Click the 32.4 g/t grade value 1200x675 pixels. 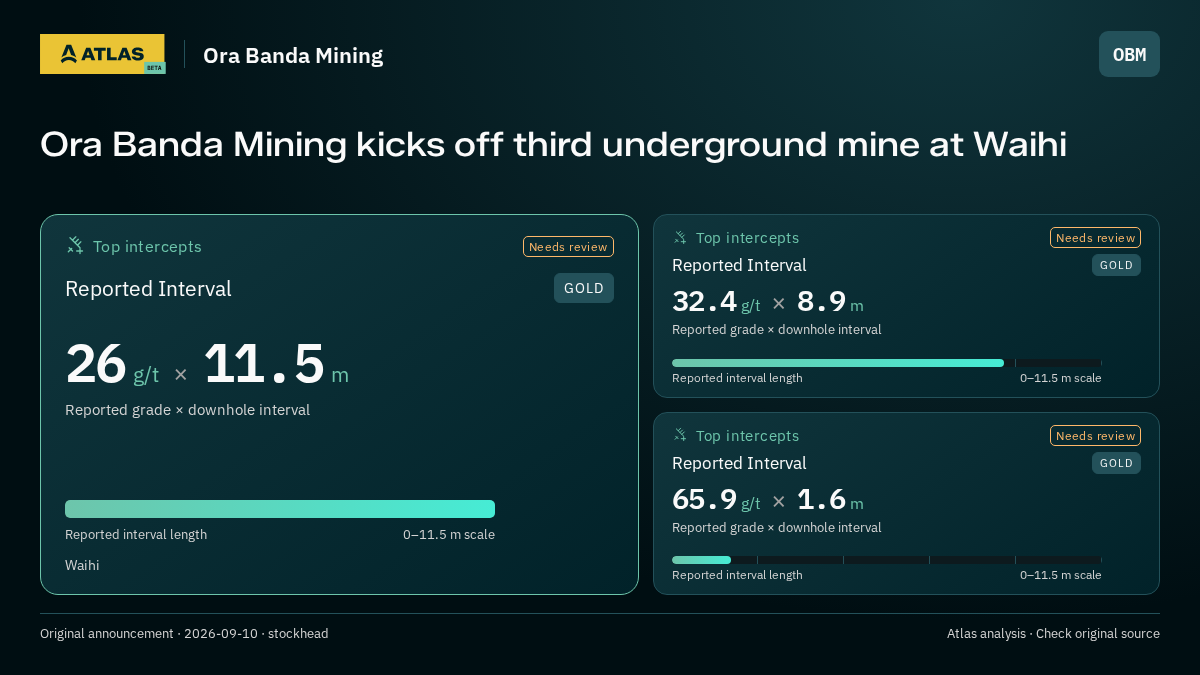pyautogui.click(x=716, y=302)
